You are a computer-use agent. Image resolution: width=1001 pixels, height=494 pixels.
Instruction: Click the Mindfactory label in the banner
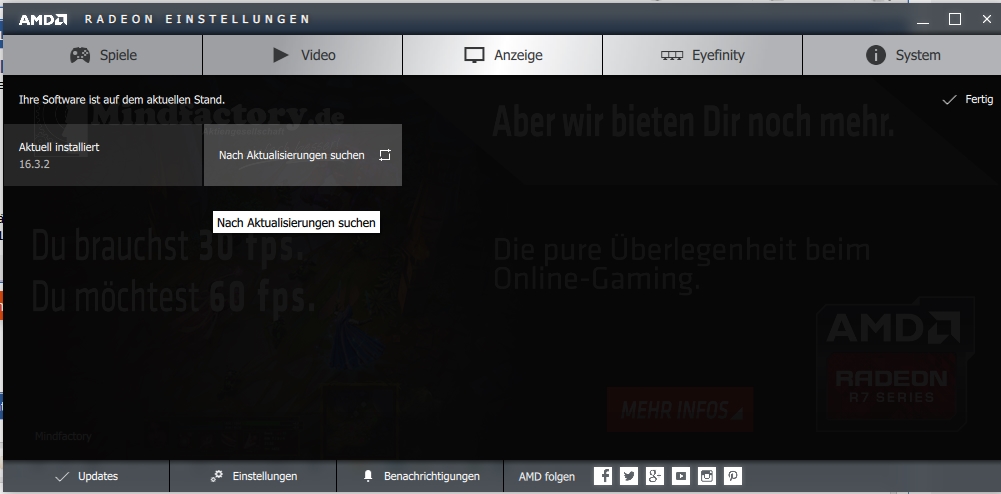point(63,437)
